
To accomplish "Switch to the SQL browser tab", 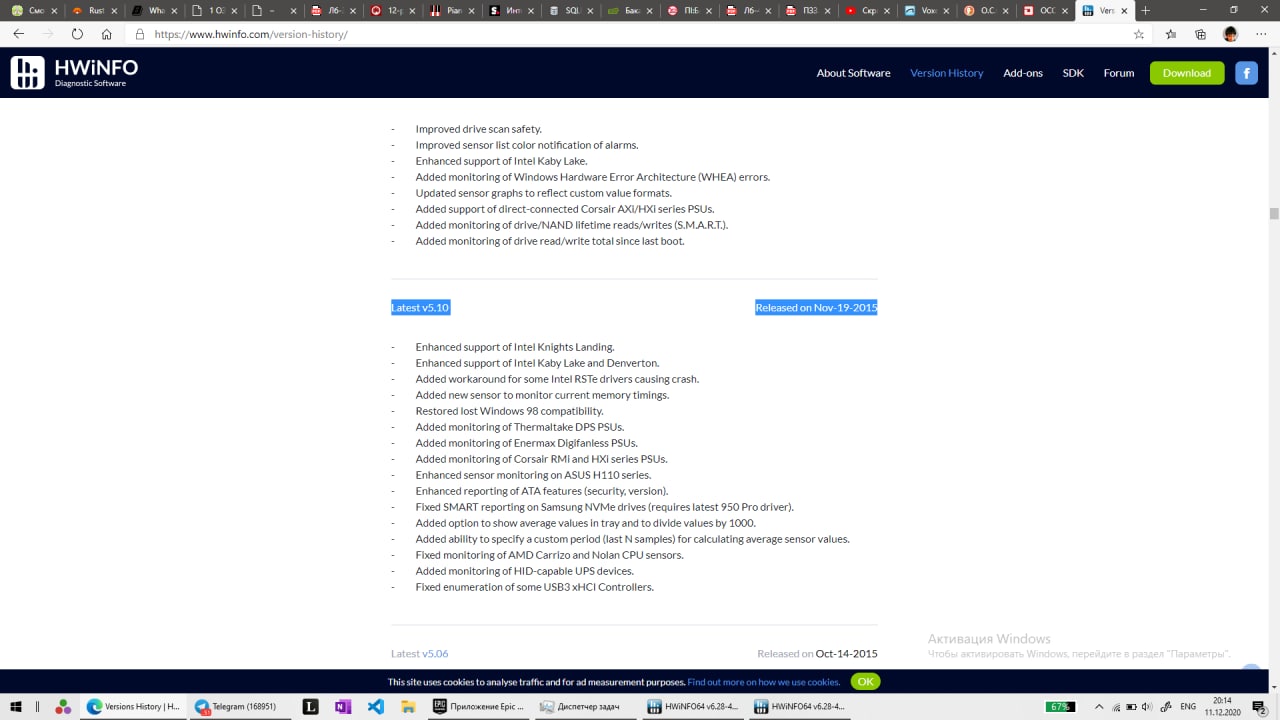I will pyautogui.click(x=570, y=11).
